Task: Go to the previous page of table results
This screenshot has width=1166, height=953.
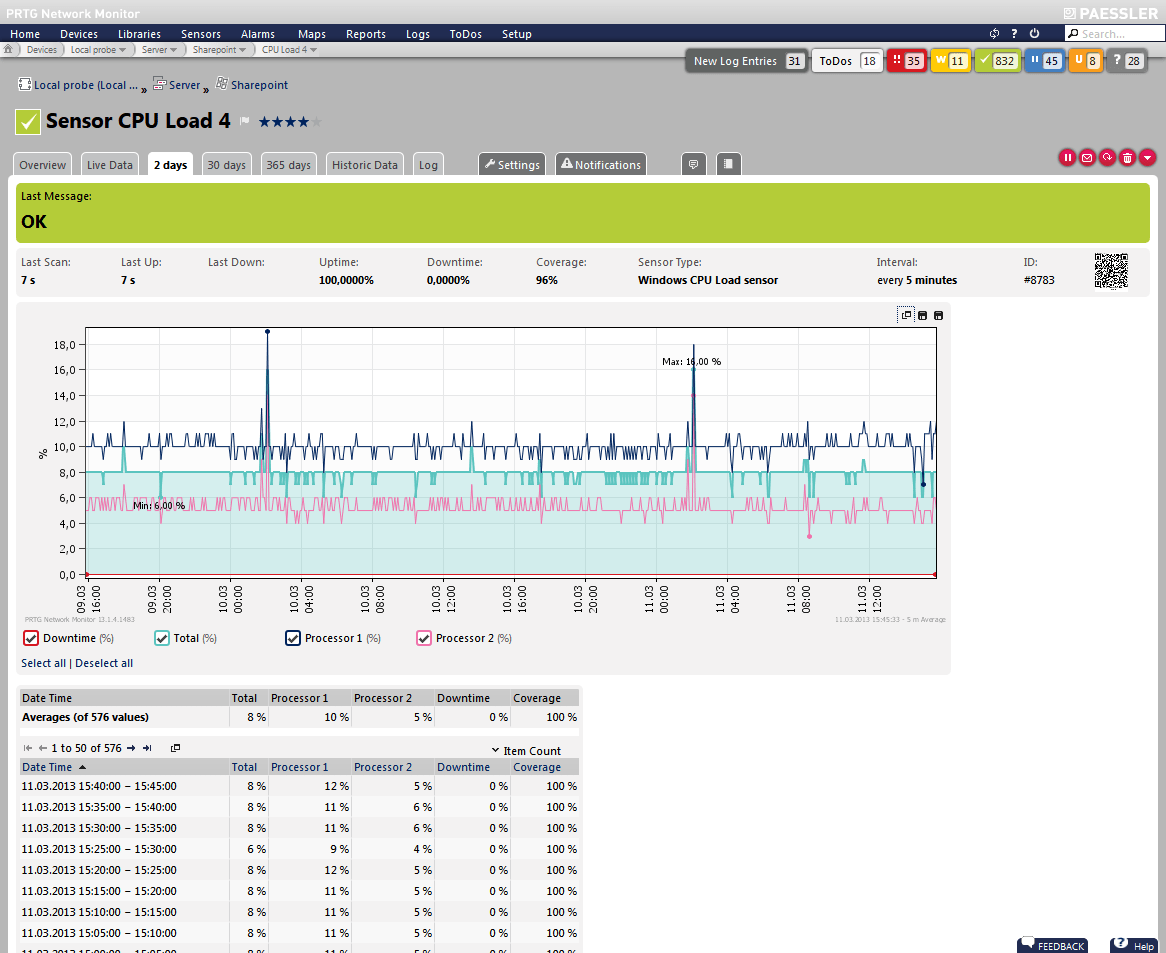Action: [x=43, y=748]
